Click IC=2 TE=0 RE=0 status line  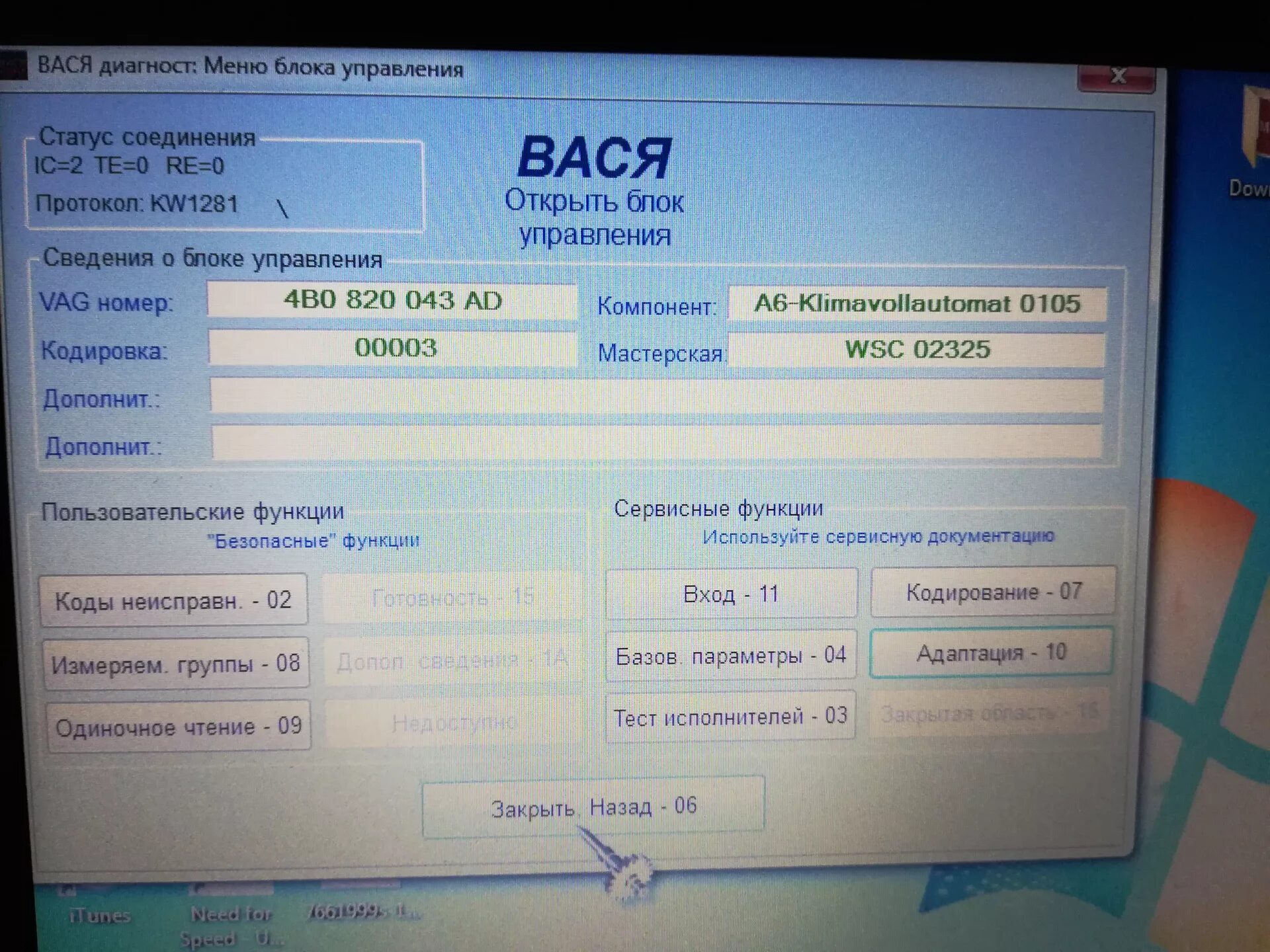pyautogui.click(x=129, y=165)
